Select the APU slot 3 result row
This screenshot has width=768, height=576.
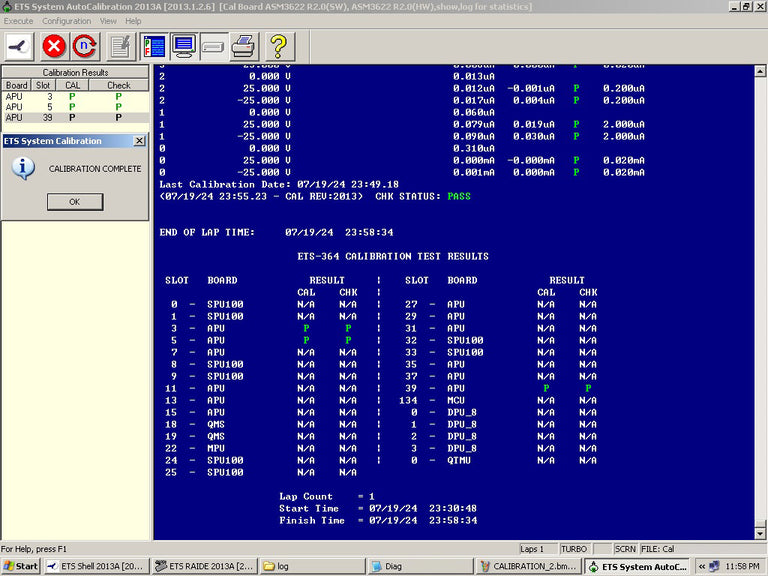click(x=75, y=96)
